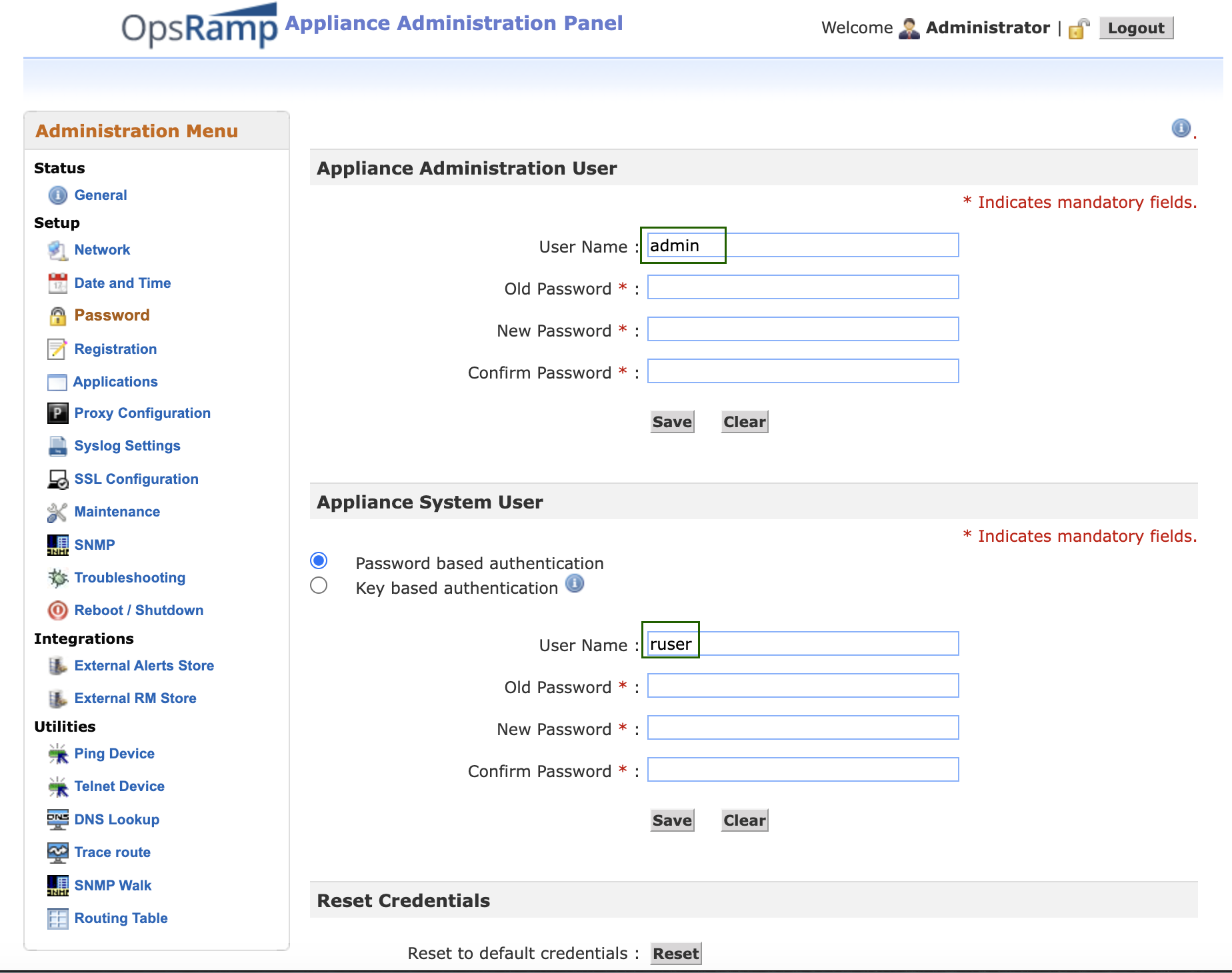Go to the SNMP Walk utility
This screenshot has width=1232, height=973.
113,886
